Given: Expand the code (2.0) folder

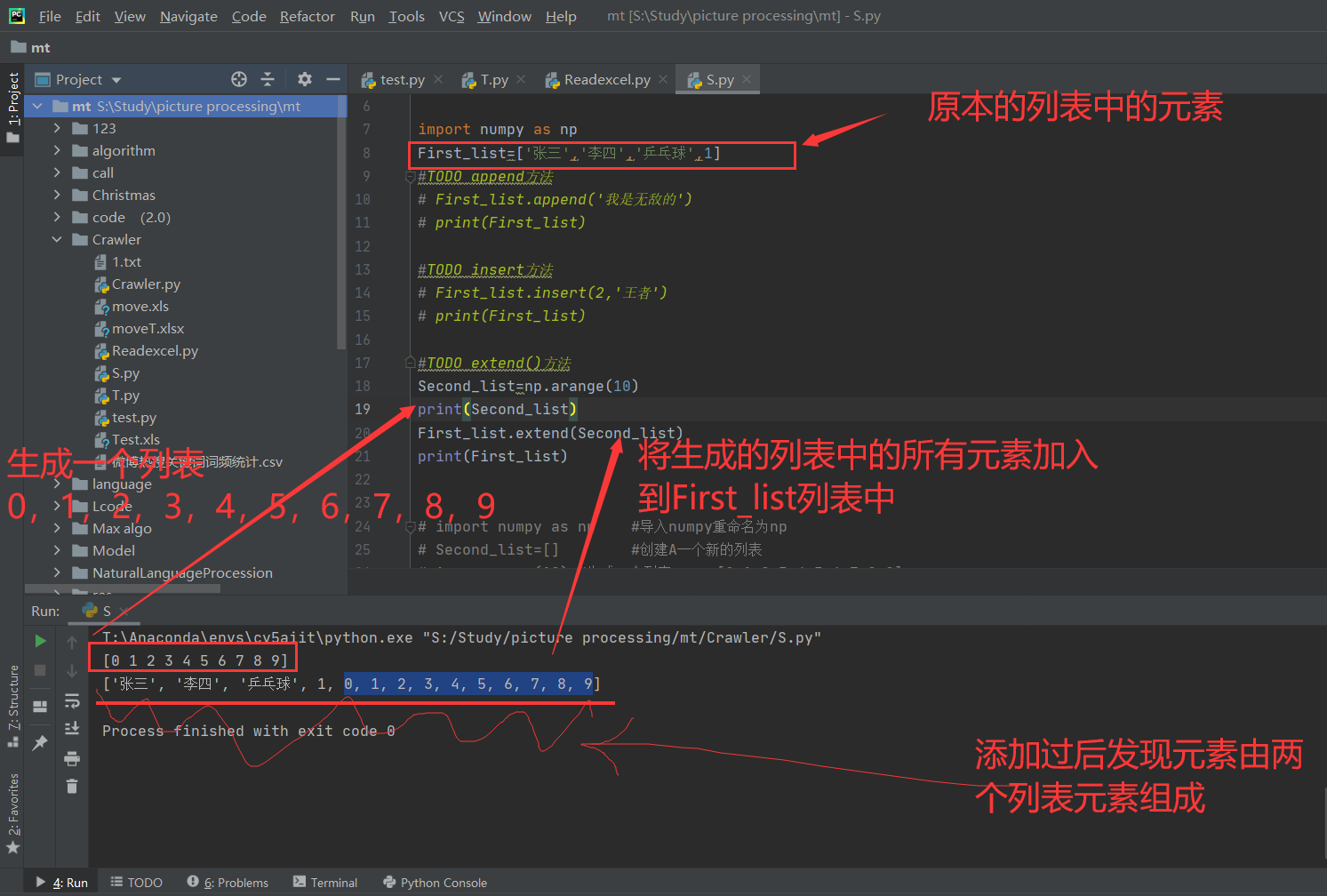Looking at the screenshot, I should (x=57, y=217).
